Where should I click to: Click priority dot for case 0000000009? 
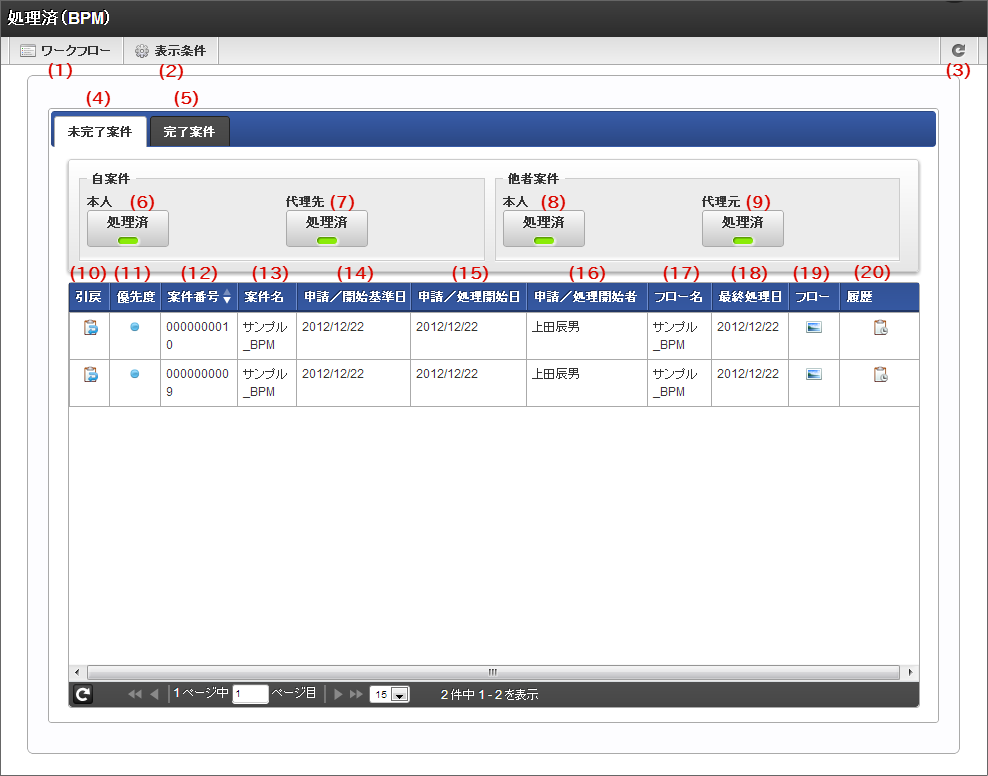(x=134, y=374)
